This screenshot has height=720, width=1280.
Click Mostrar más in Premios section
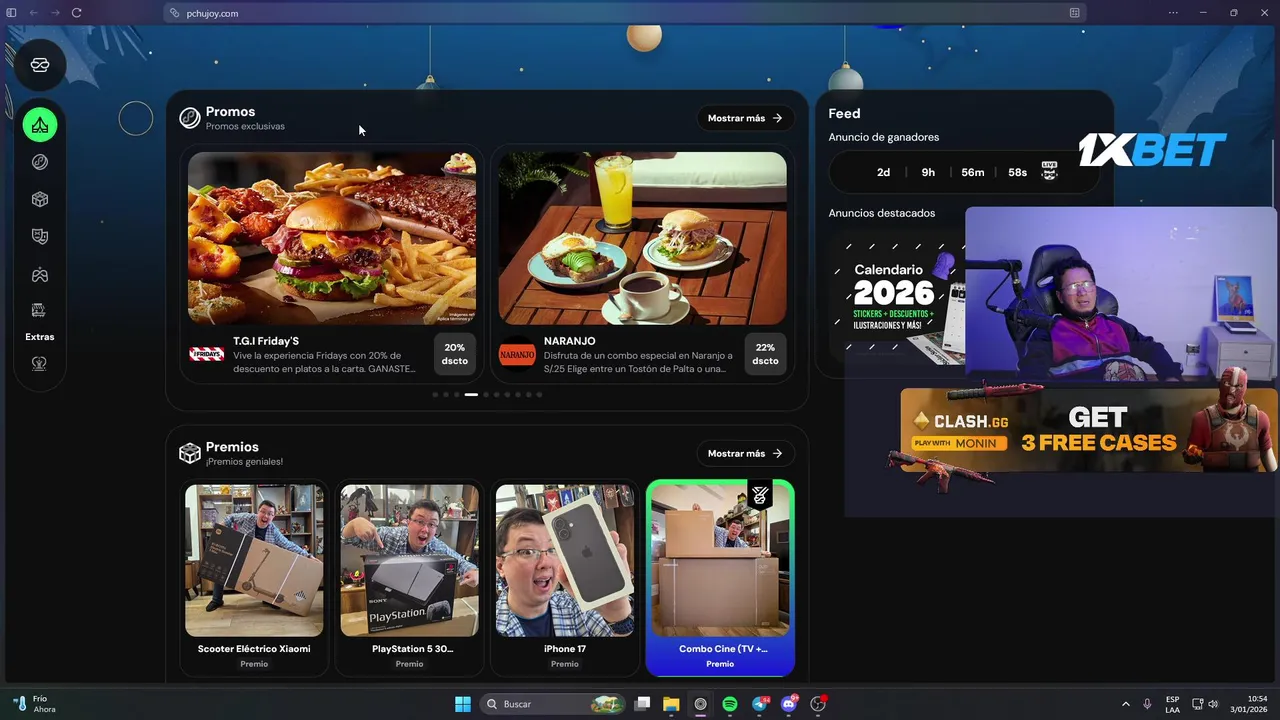(x=745, y=454)
